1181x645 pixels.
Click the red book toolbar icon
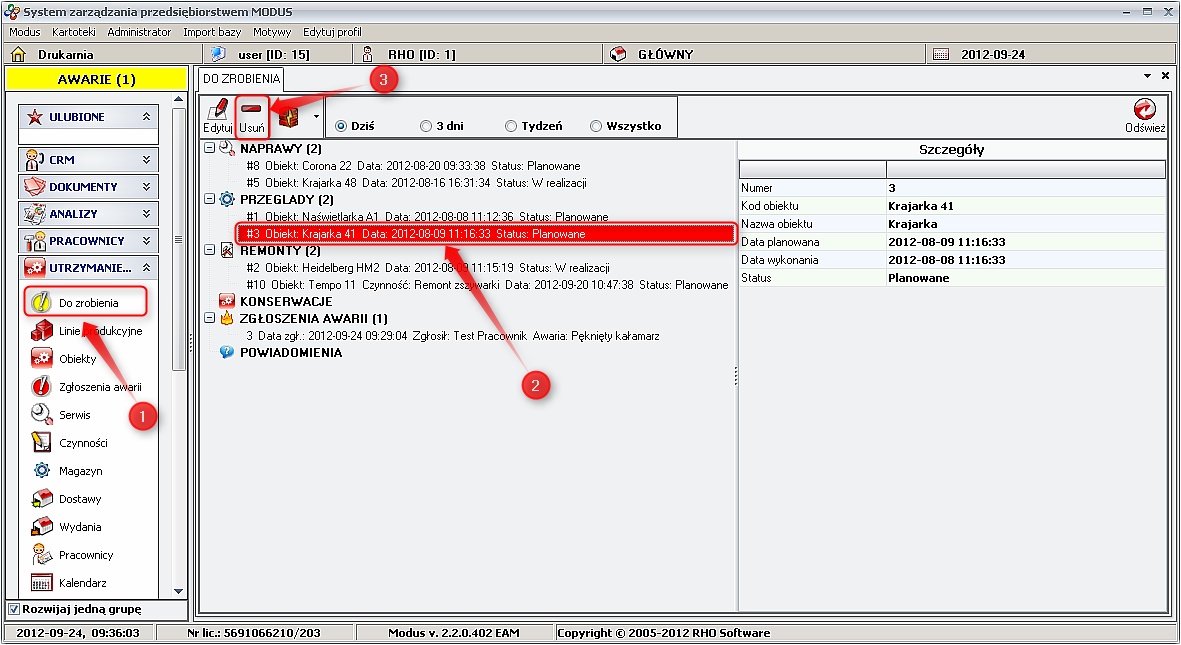(289, 117)
